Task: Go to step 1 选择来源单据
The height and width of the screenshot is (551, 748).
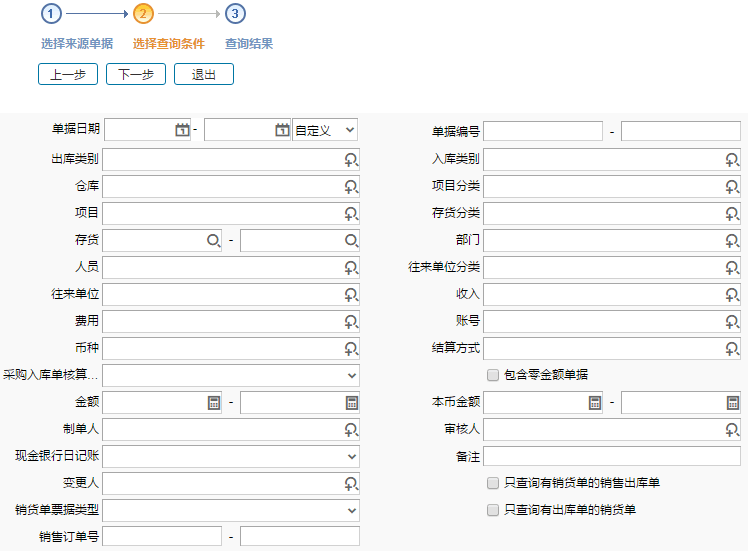Action: (77, 44)
